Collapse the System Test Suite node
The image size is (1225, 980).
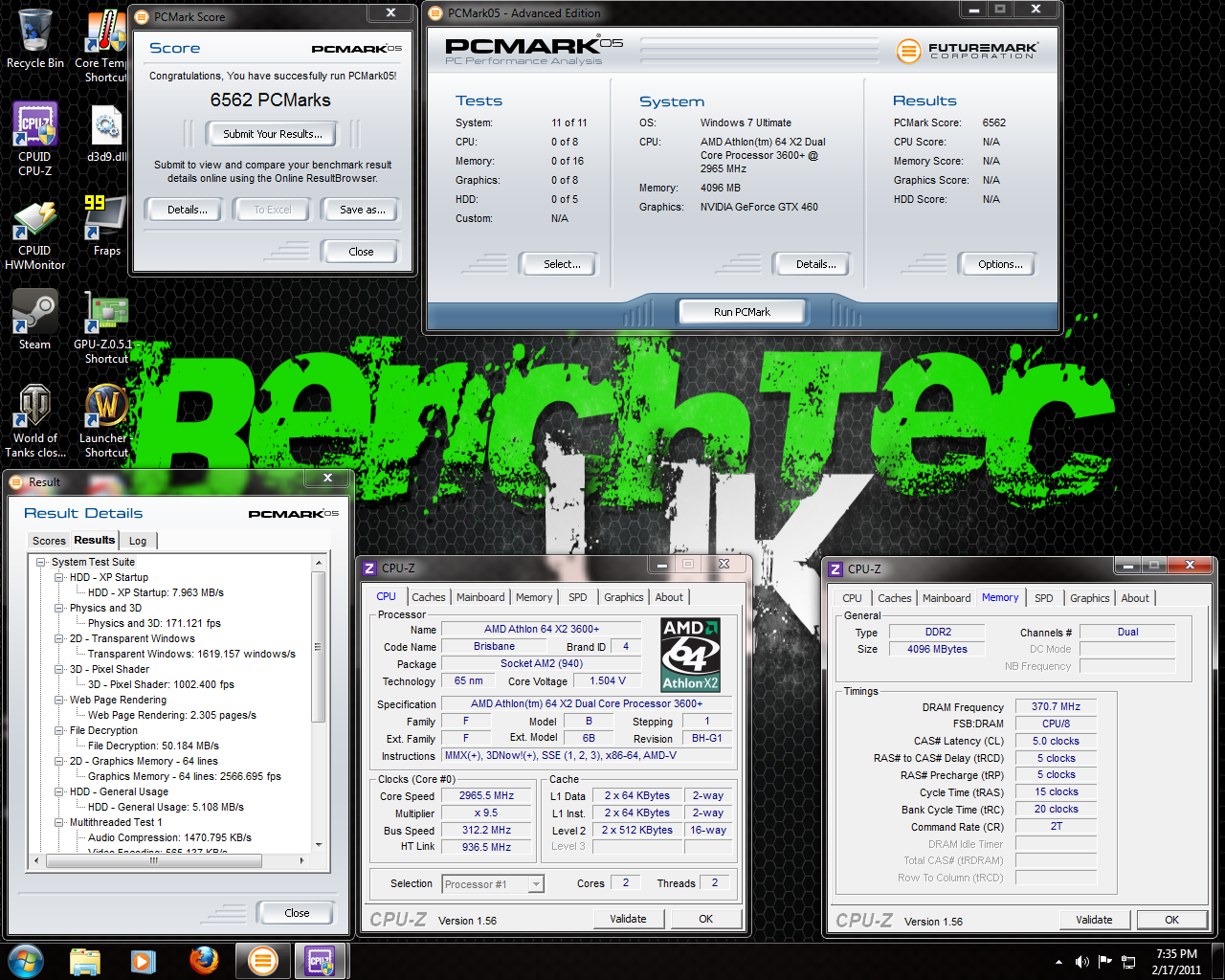(x=41, y=562)
